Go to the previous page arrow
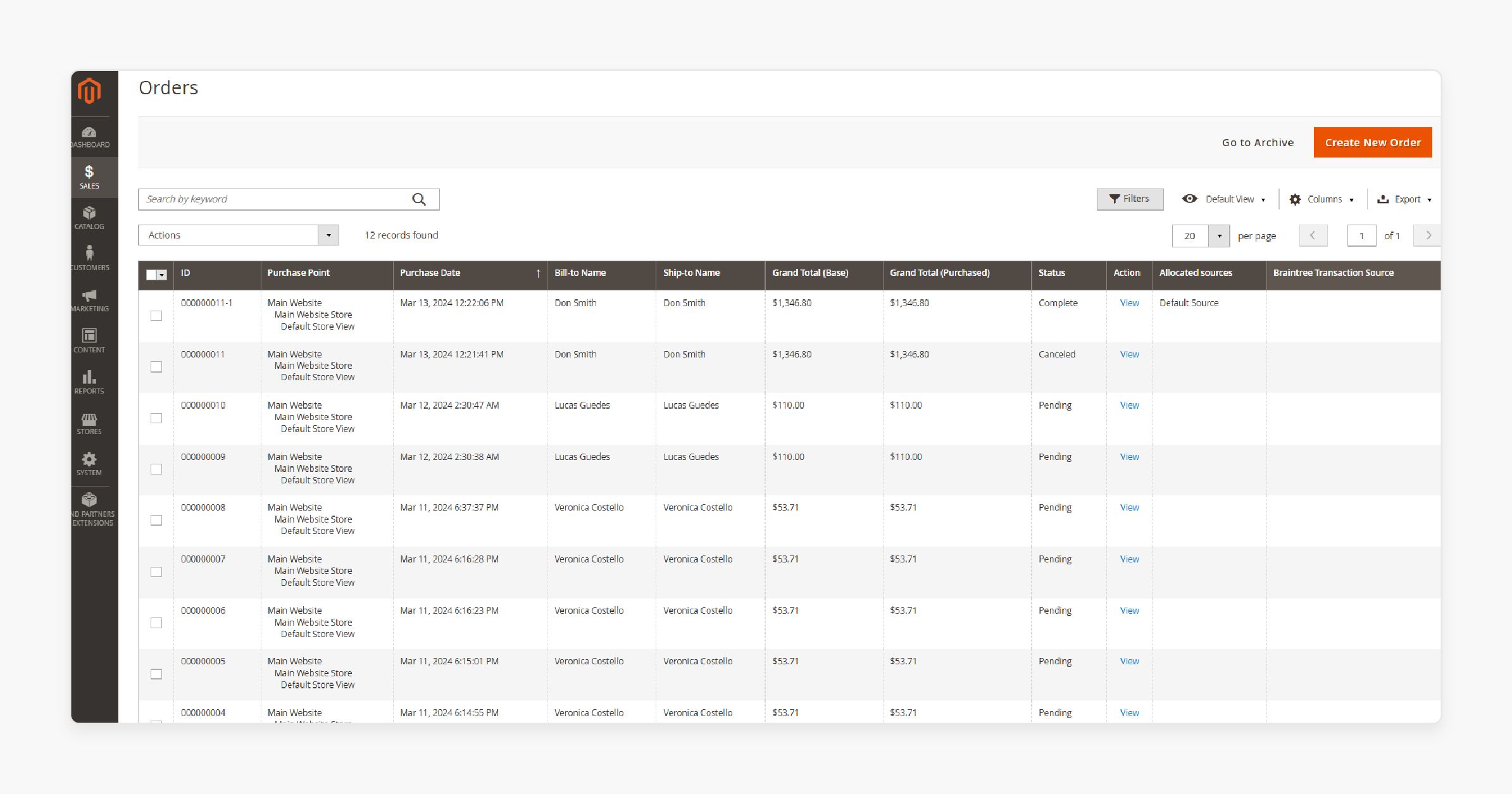This screenshot has height=794, width=1512. [x=1313, y=235]
